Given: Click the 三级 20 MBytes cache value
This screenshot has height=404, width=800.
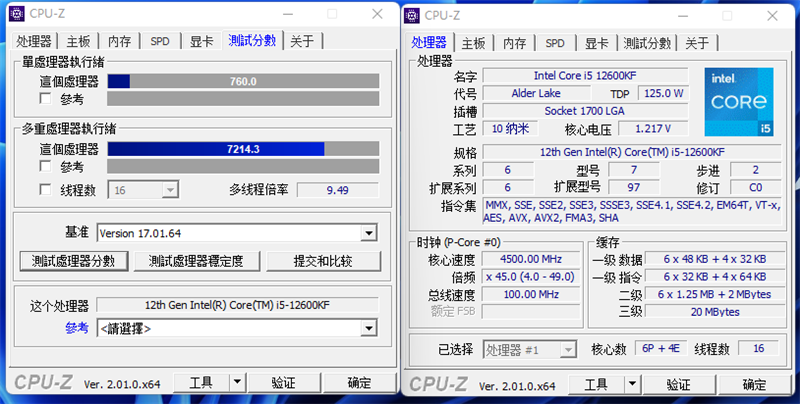Looking at the screenshot, I should (715, 312).
